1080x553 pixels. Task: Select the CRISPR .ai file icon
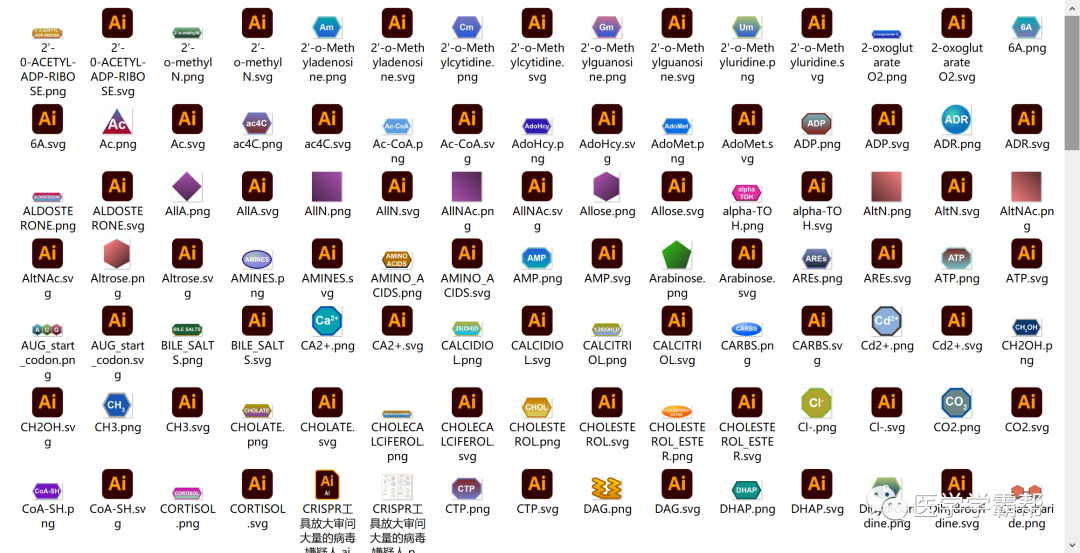pos(326,484)
